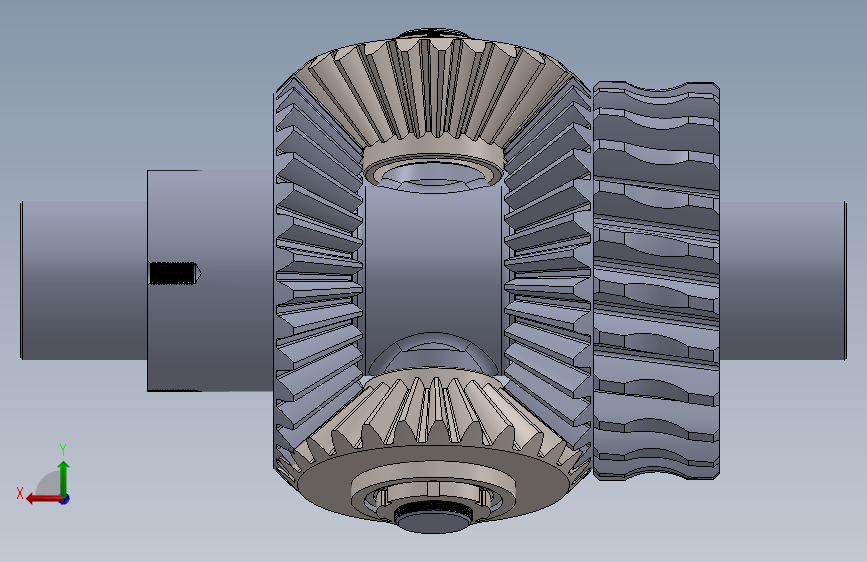
Task: Pick the right gray bevel side gear
Action: (x=547, y=277)
